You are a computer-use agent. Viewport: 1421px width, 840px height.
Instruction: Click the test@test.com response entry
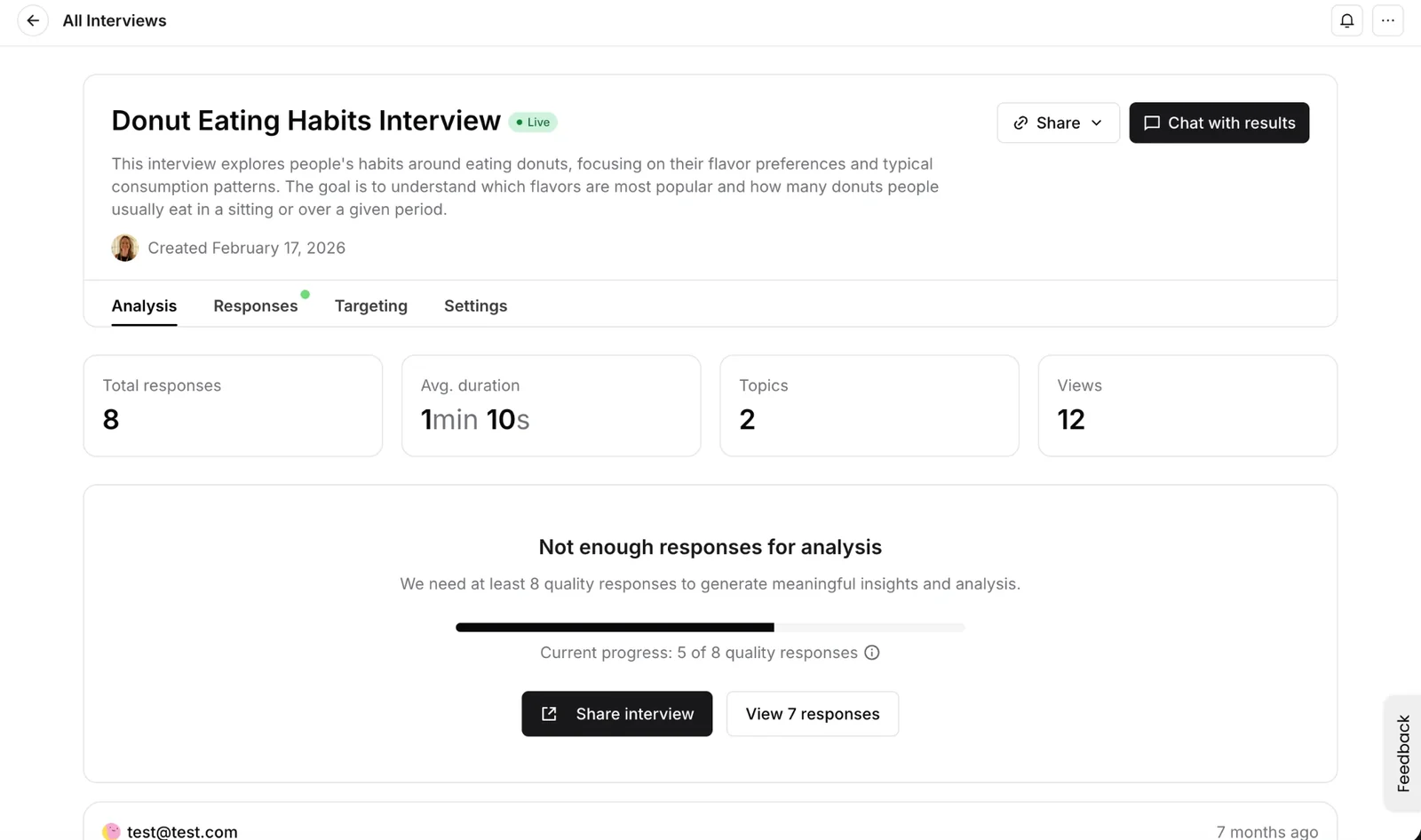(x=710, y=821)
